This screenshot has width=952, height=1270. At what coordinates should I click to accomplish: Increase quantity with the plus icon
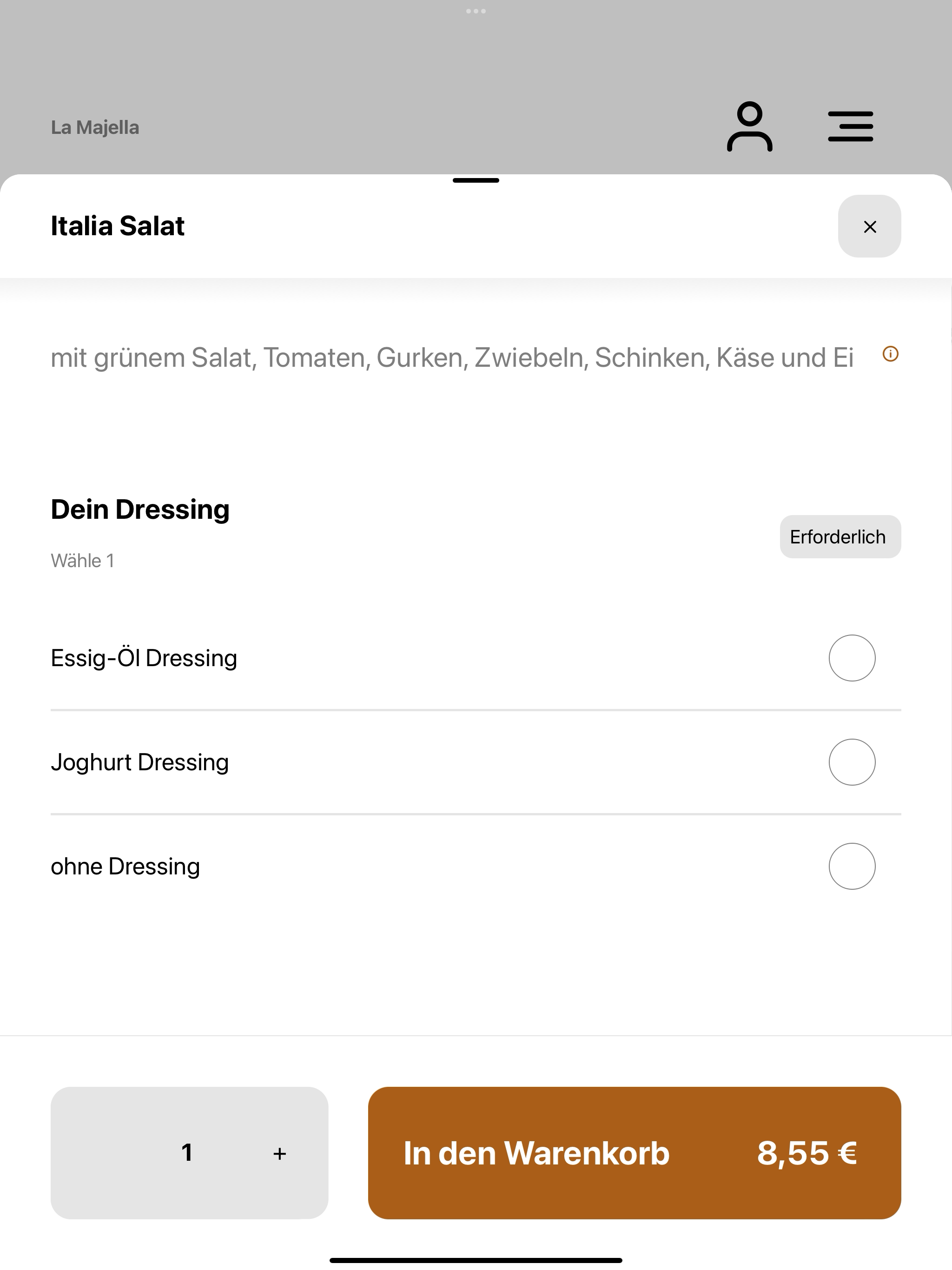pyautogui.click(x=280, y=1153)
